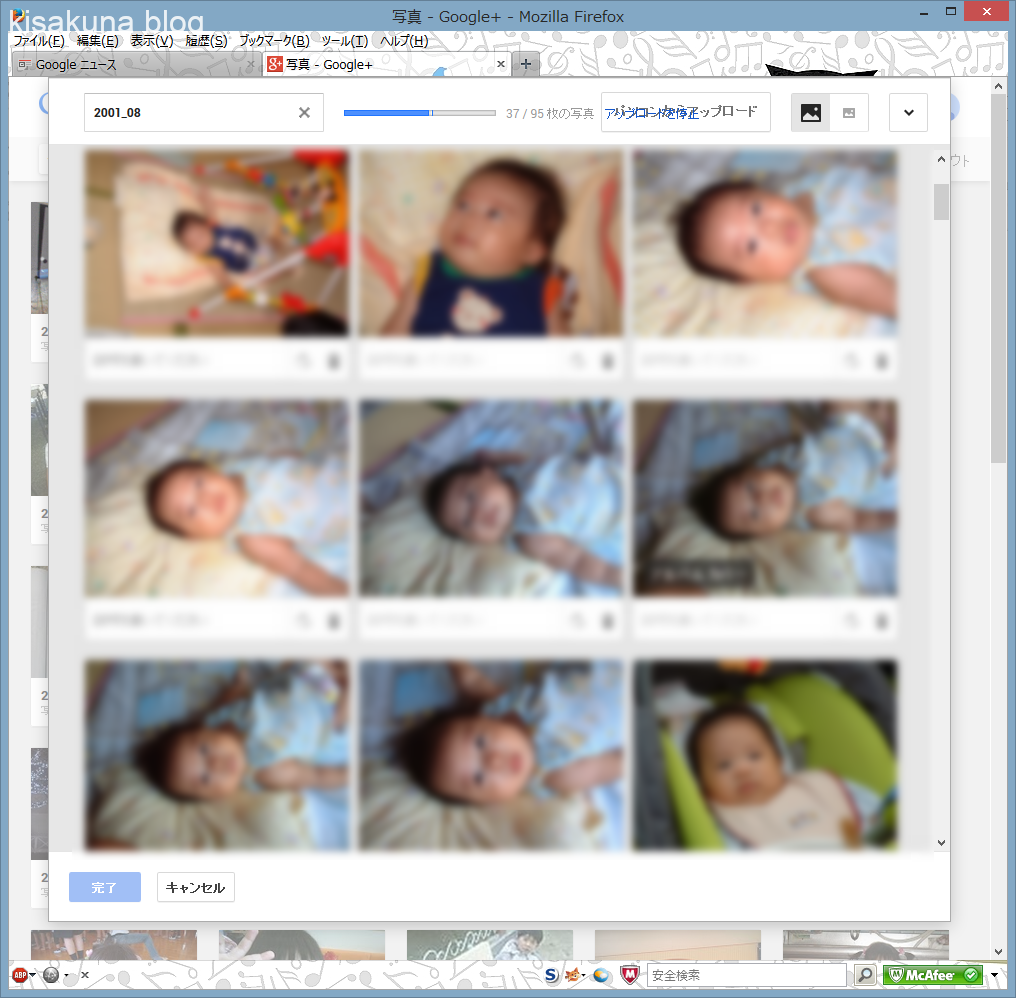Screen dimensions: 1016x998
Task: Open the ブックマーク(B) menu
Action: point(273,41)
